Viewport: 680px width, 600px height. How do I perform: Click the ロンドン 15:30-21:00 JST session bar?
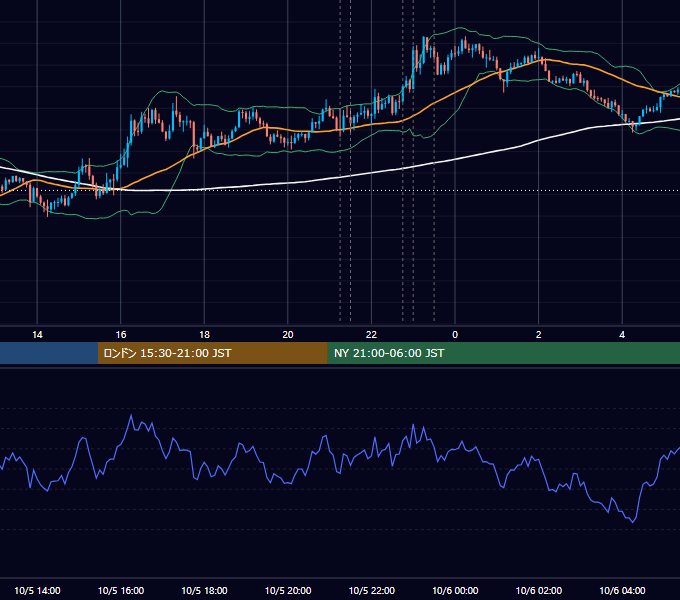point(212,353)
